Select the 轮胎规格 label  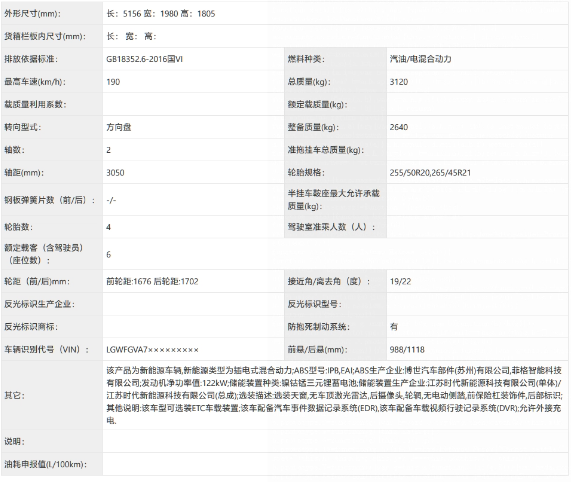[x=306, y=173]
